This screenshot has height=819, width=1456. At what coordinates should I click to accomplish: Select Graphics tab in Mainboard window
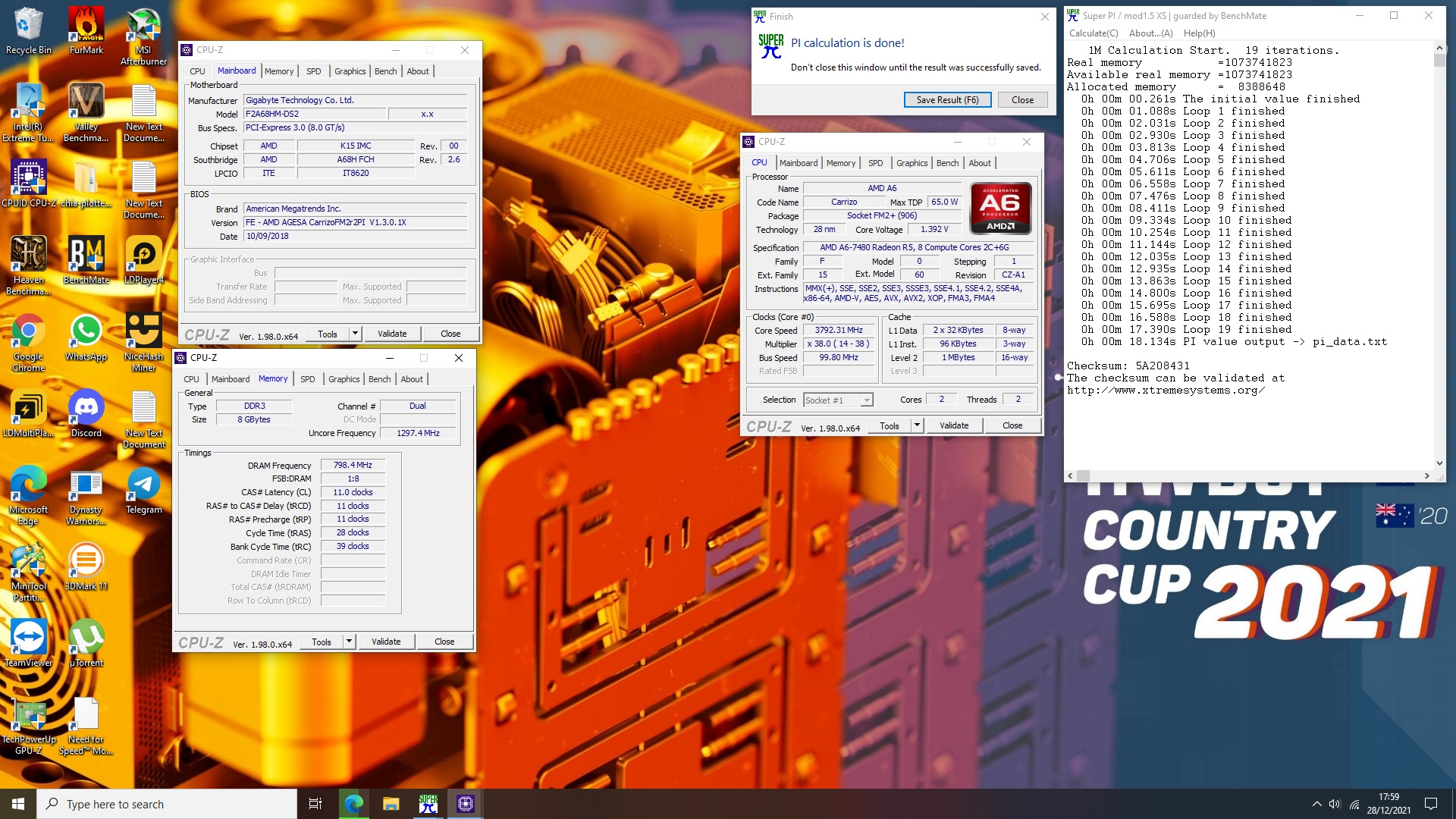pyautogui.click(x=350, y=71)
